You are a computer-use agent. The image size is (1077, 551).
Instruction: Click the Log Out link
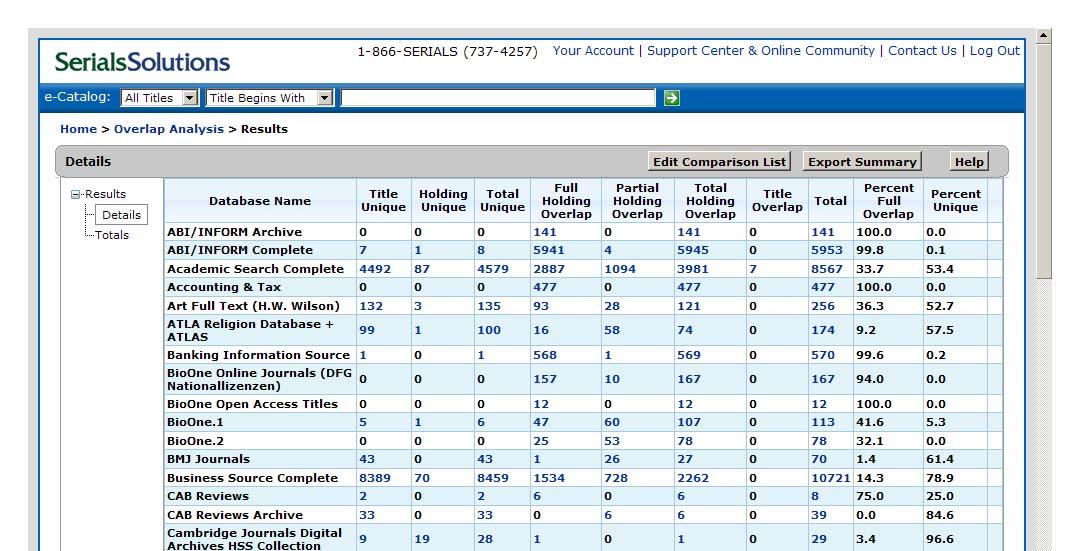995,51
